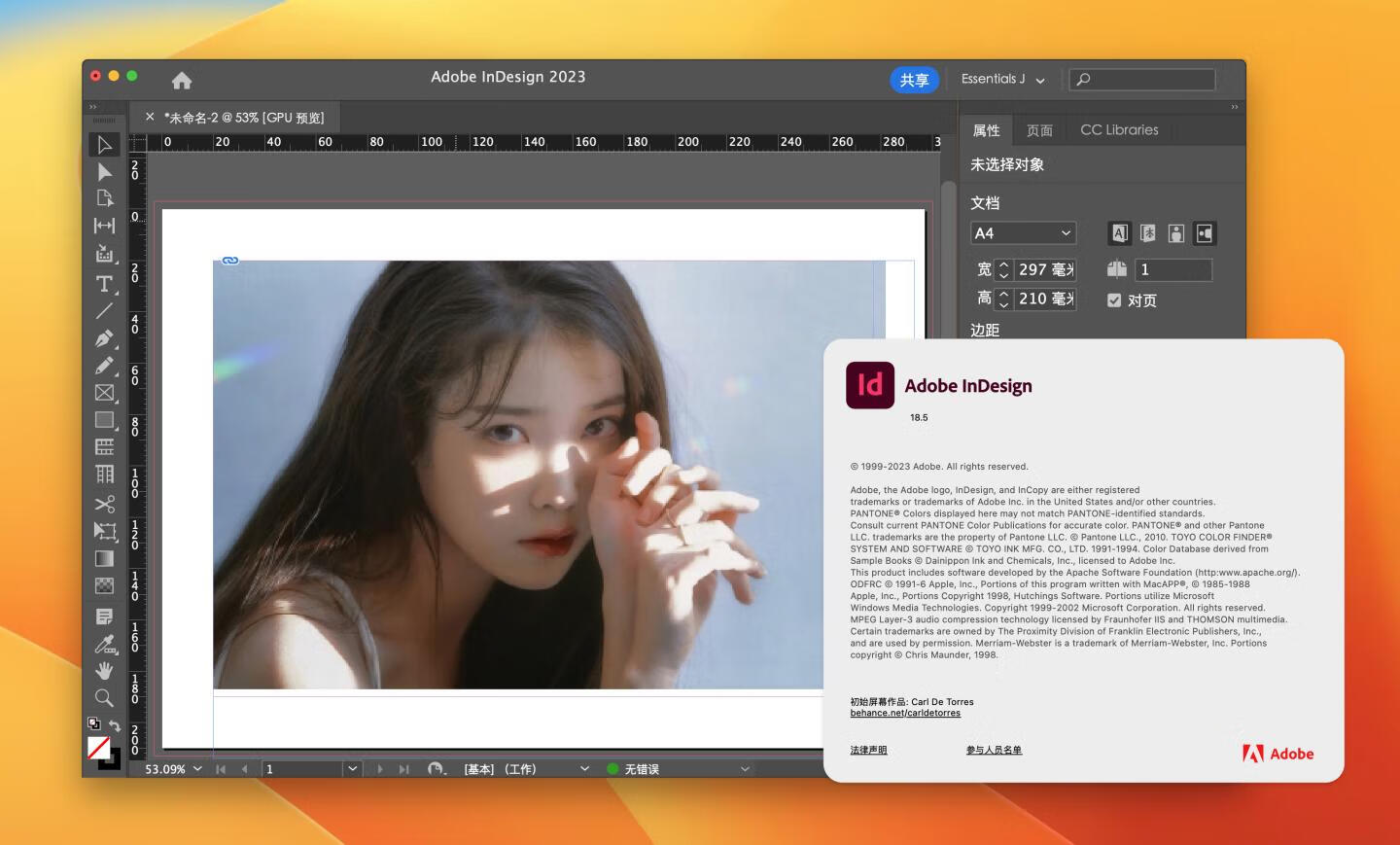Select the horizontal grid tool
This screenshot has height=845, width=1400.
104,447
